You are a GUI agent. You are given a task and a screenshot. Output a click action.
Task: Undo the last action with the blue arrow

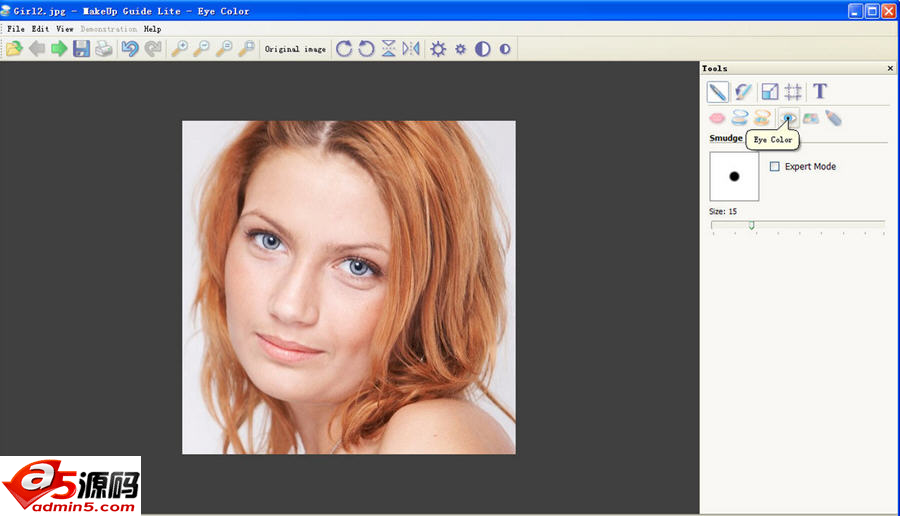pyautogui.click(x=130, y=49)
